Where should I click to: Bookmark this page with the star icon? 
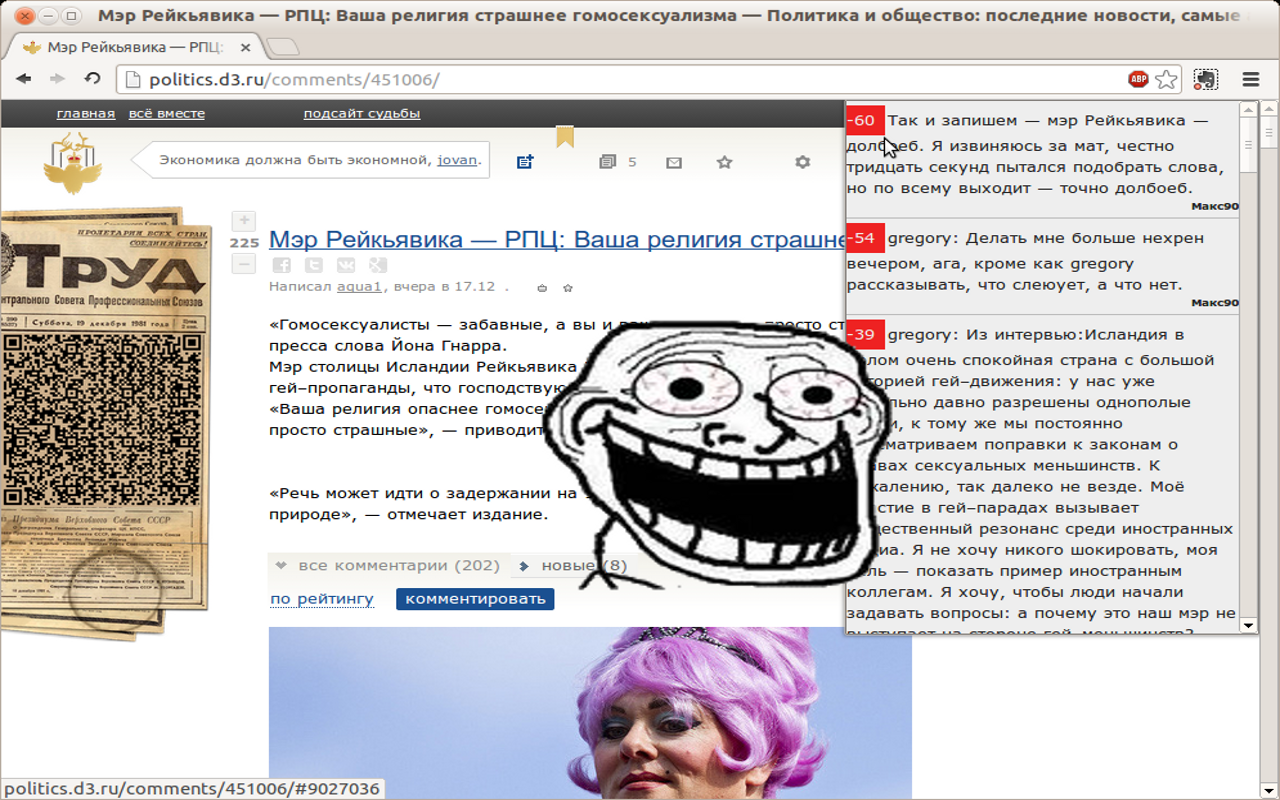point(1166,79)
